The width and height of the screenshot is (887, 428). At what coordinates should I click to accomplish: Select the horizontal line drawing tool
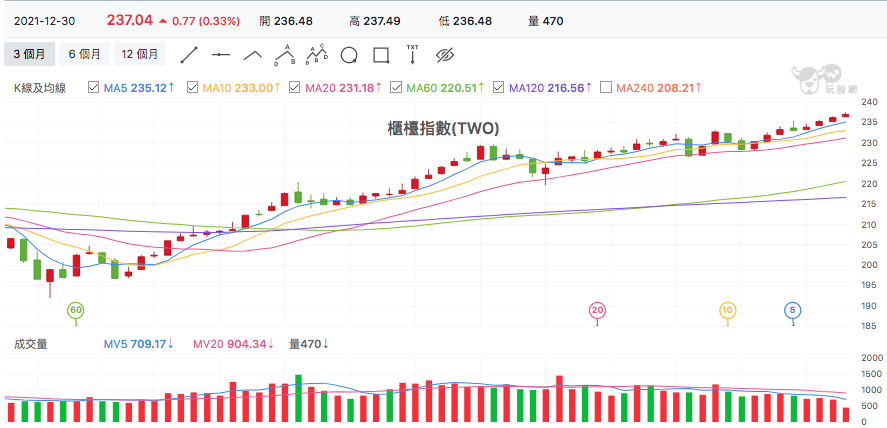point(221,55)
